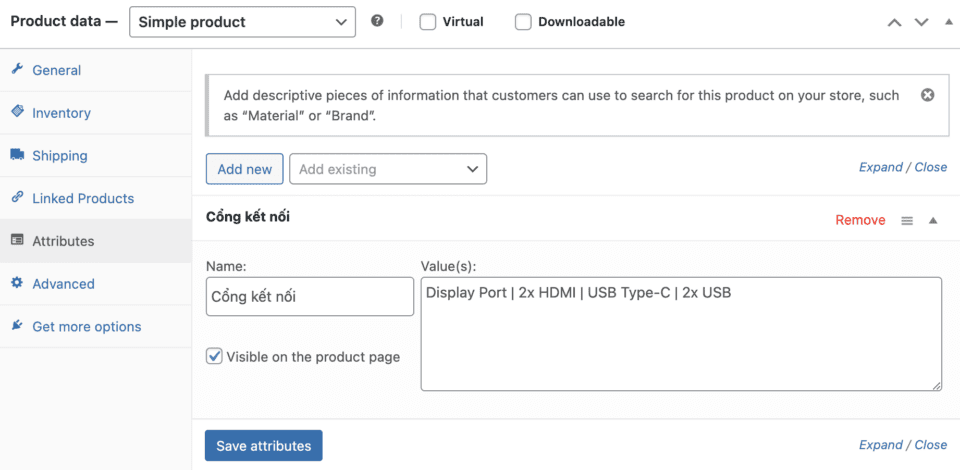Open the Advanced tab
960x470 pixels.
[x=96, y=284]
